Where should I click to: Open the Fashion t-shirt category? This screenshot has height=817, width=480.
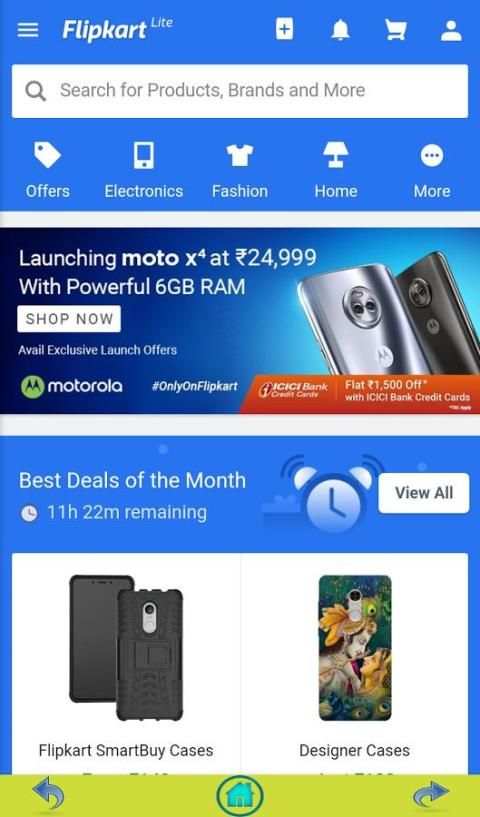coord(240,155)
